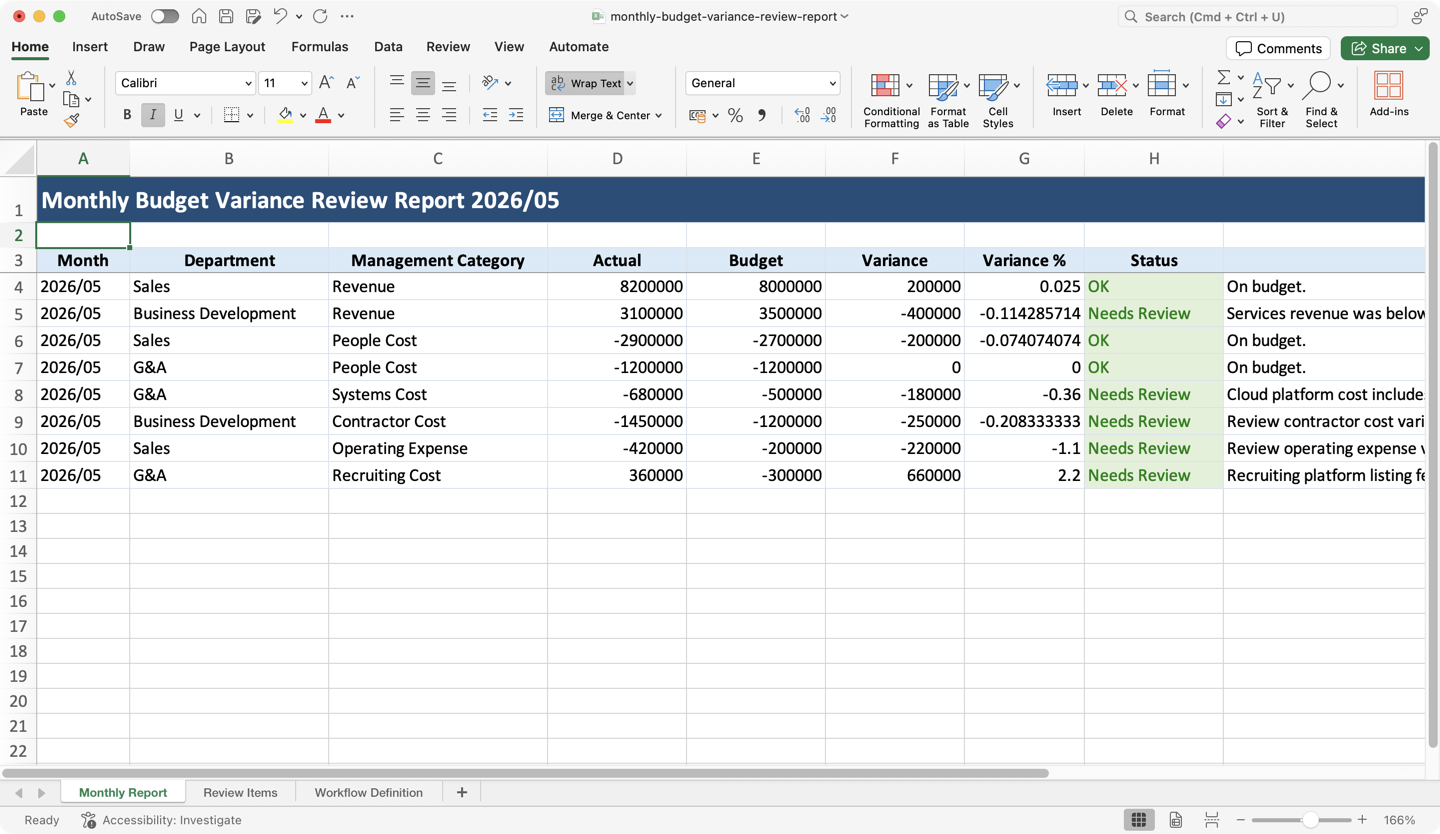Align text to the left
The height and width of the screenshot is (834, 1440).
397,115
